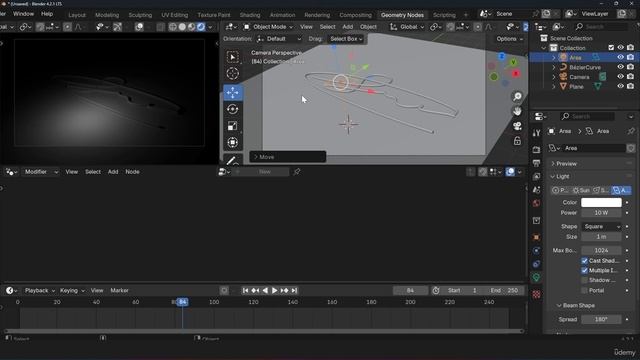The width and height of the screenshot is (640, 360).
Task: Open the Select Box drag dropdown
Action: tap(346, 39)
